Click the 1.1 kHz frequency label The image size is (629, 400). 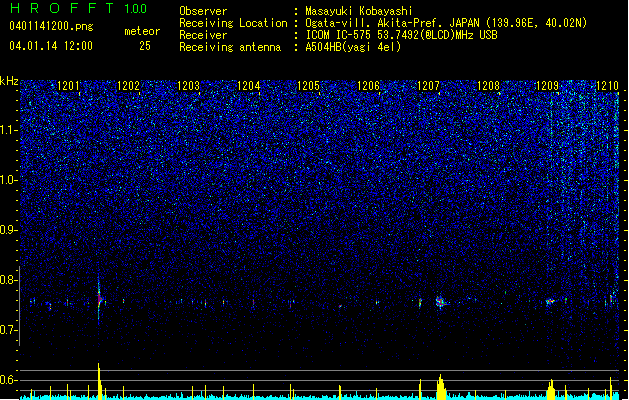(8, 130)
